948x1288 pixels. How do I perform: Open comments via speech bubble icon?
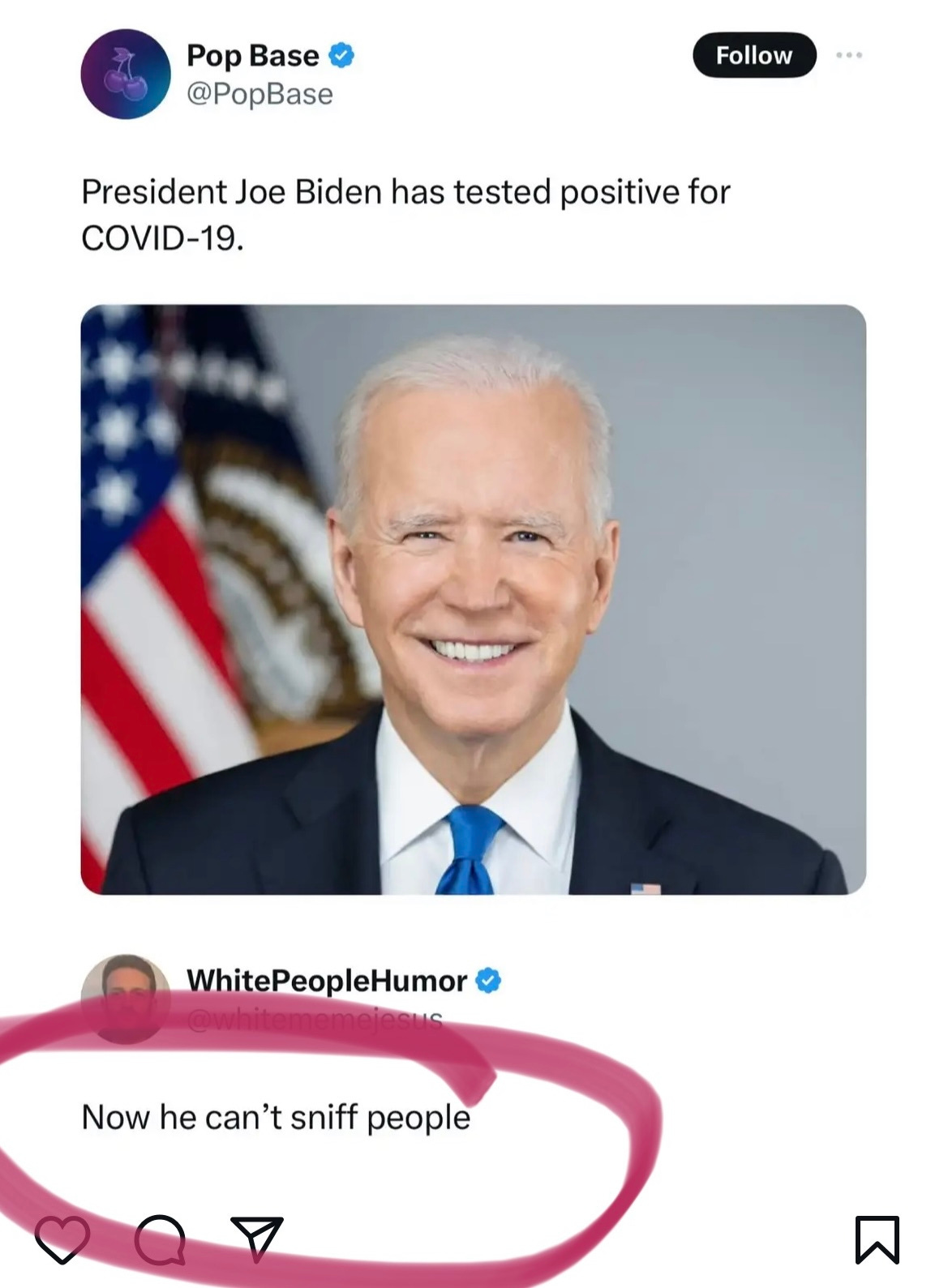(160, 1239)
